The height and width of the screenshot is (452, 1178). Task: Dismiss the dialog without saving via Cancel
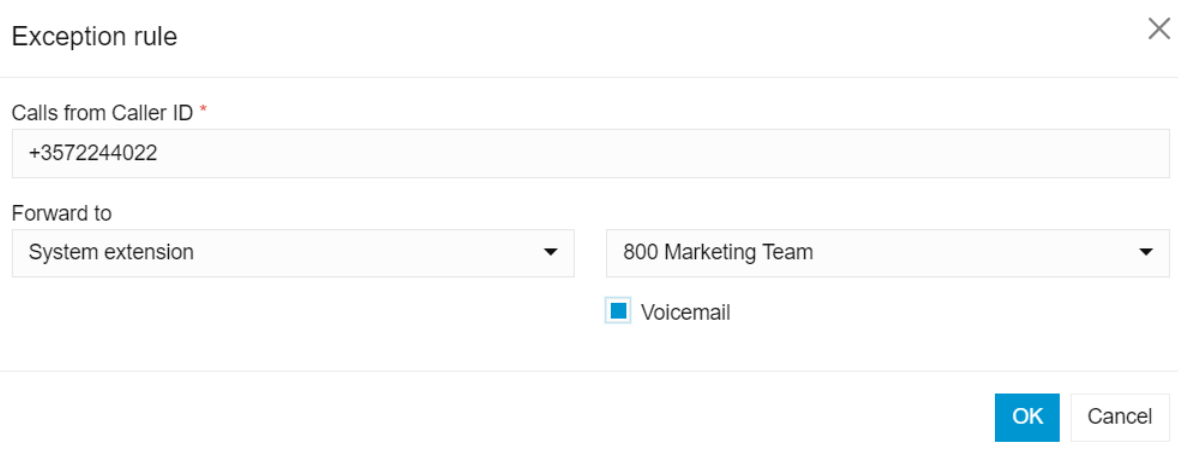tap(1119, 417)
